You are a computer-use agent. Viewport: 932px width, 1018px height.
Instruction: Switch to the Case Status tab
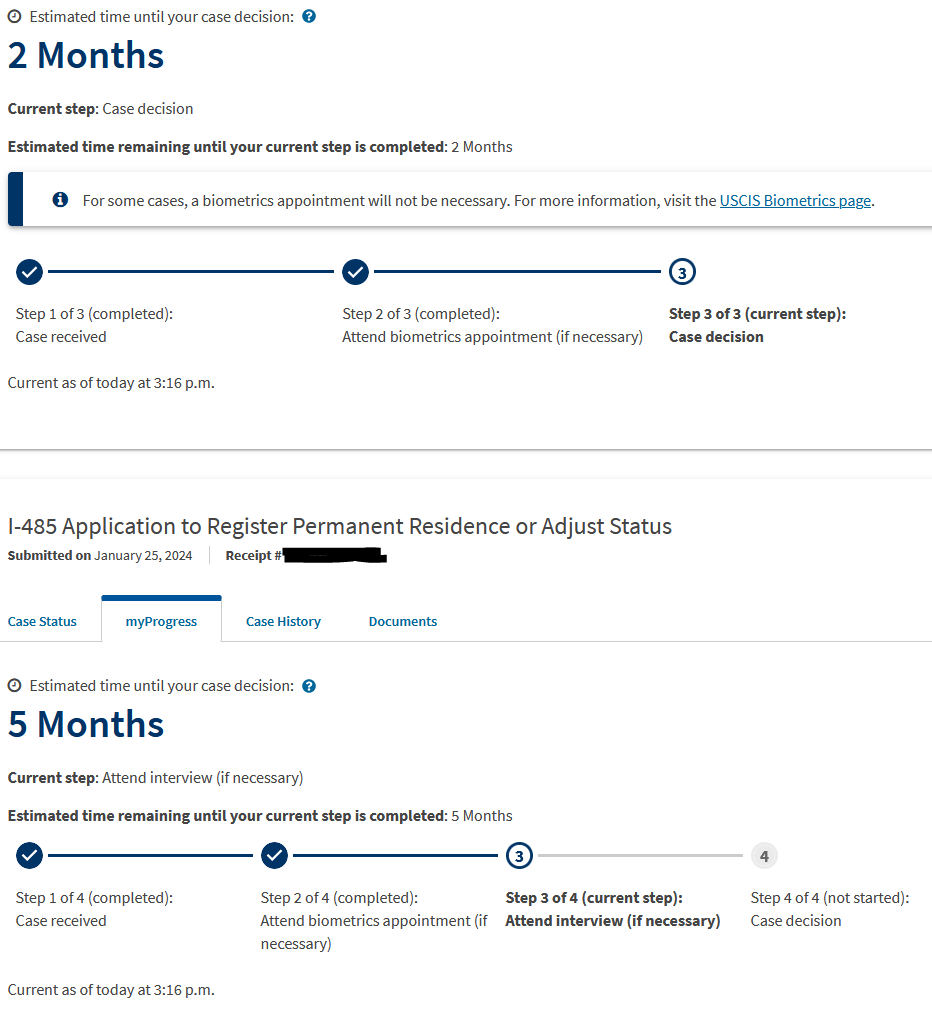pyautogui.click(x=42, y=621)
